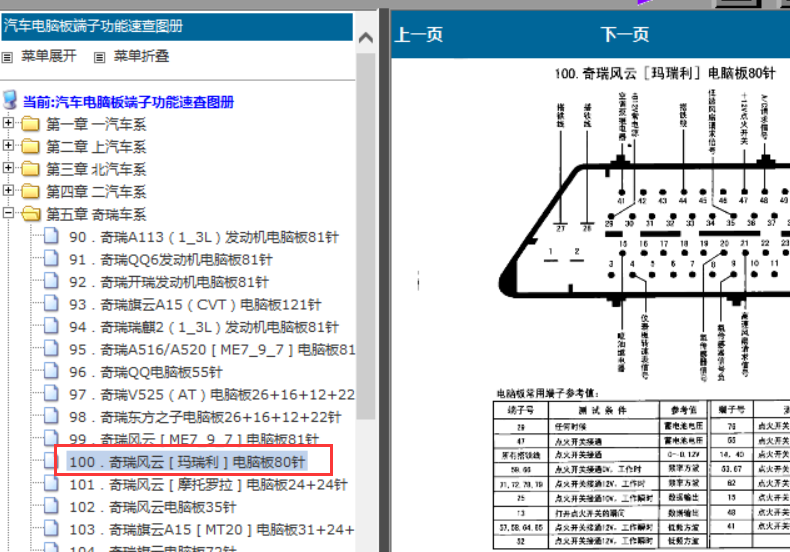Click the page icon of entry 97
Viewport: 790px width, 552px height.
click(51, 393)
